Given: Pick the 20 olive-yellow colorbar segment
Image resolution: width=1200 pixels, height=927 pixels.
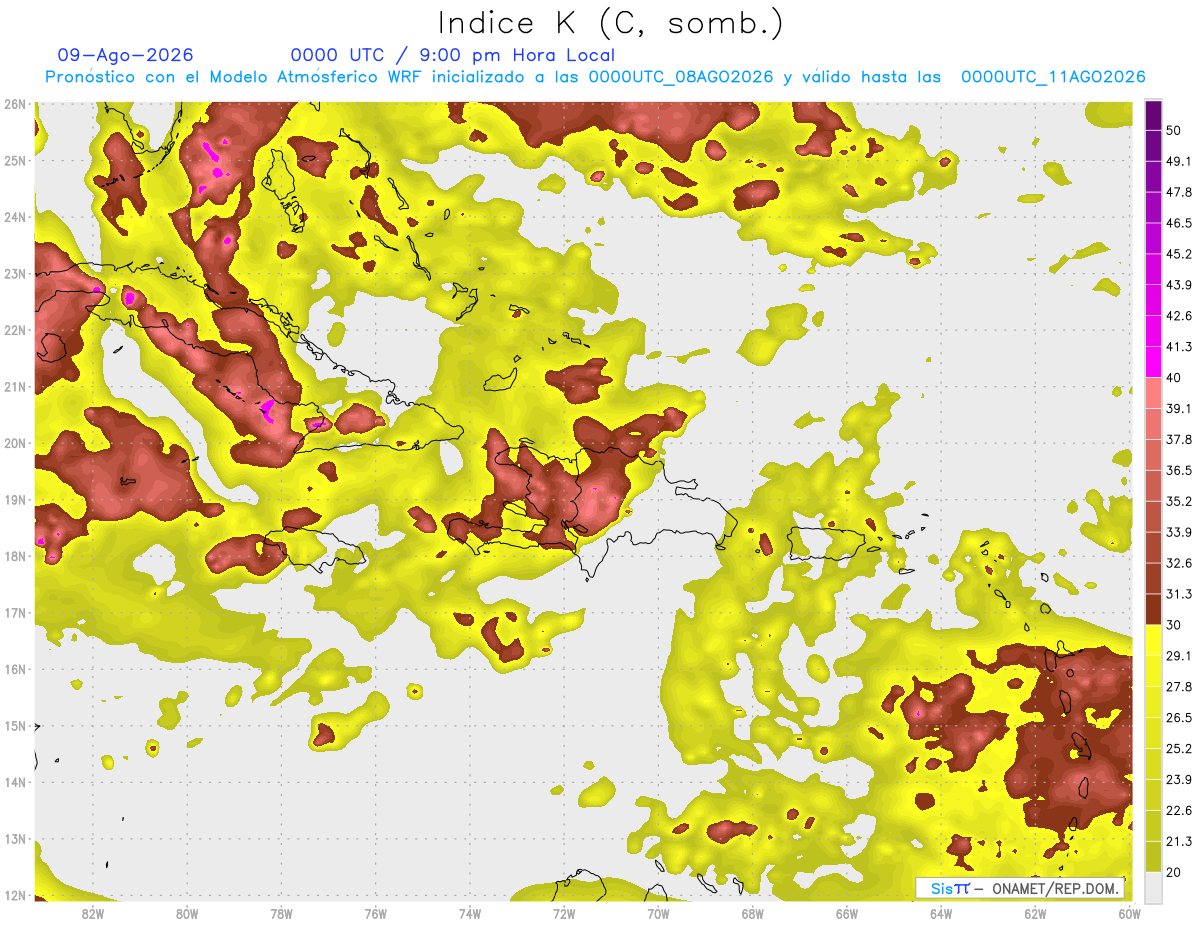Looking at the screenshot, I should (1153, 856).
